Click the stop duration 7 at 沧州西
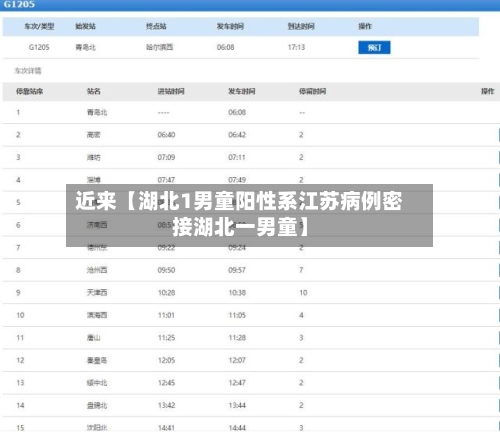The image size is (500, 432). [301, 270]
